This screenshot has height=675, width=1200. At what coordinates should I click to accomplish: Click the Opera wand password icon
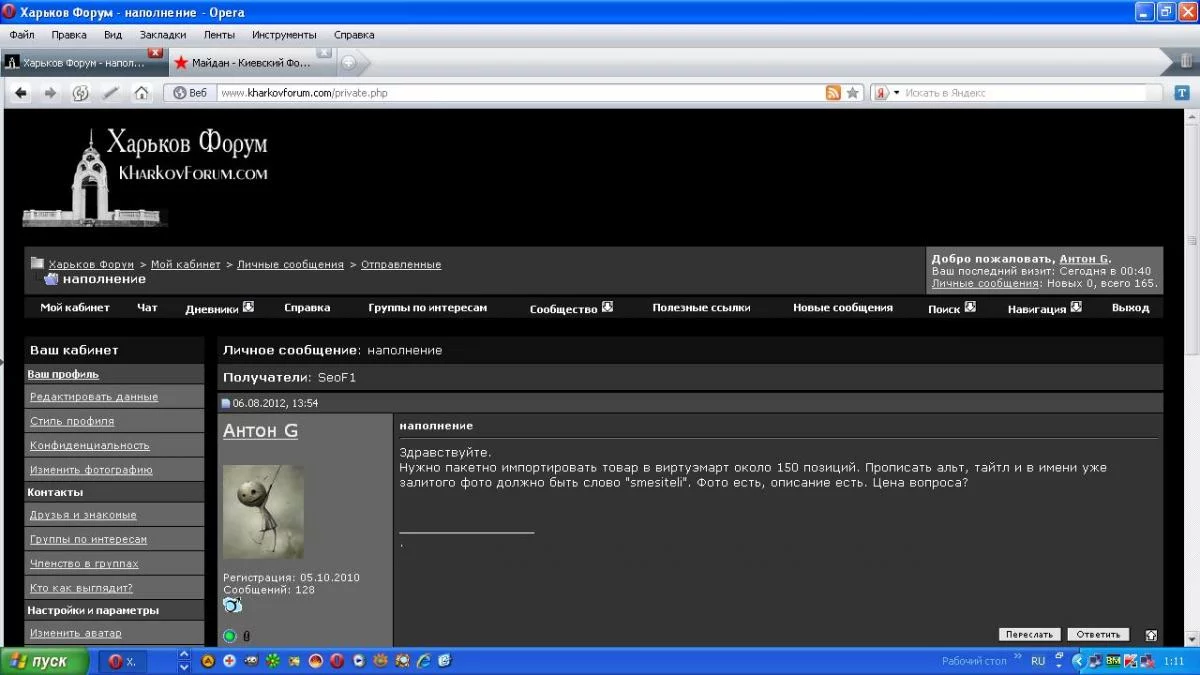pyautogui.click(x=111, y=93)
